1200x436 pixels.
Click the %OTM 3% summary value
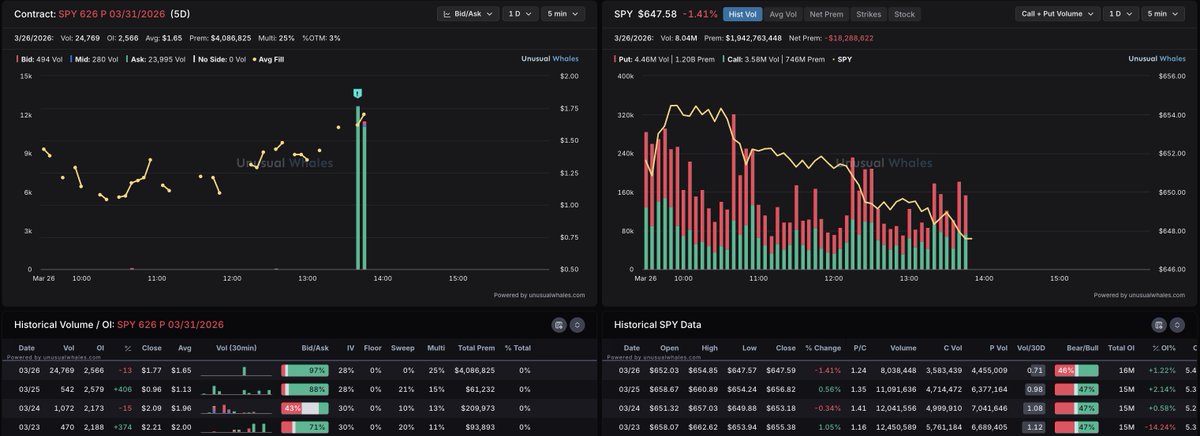click(321, 37)
